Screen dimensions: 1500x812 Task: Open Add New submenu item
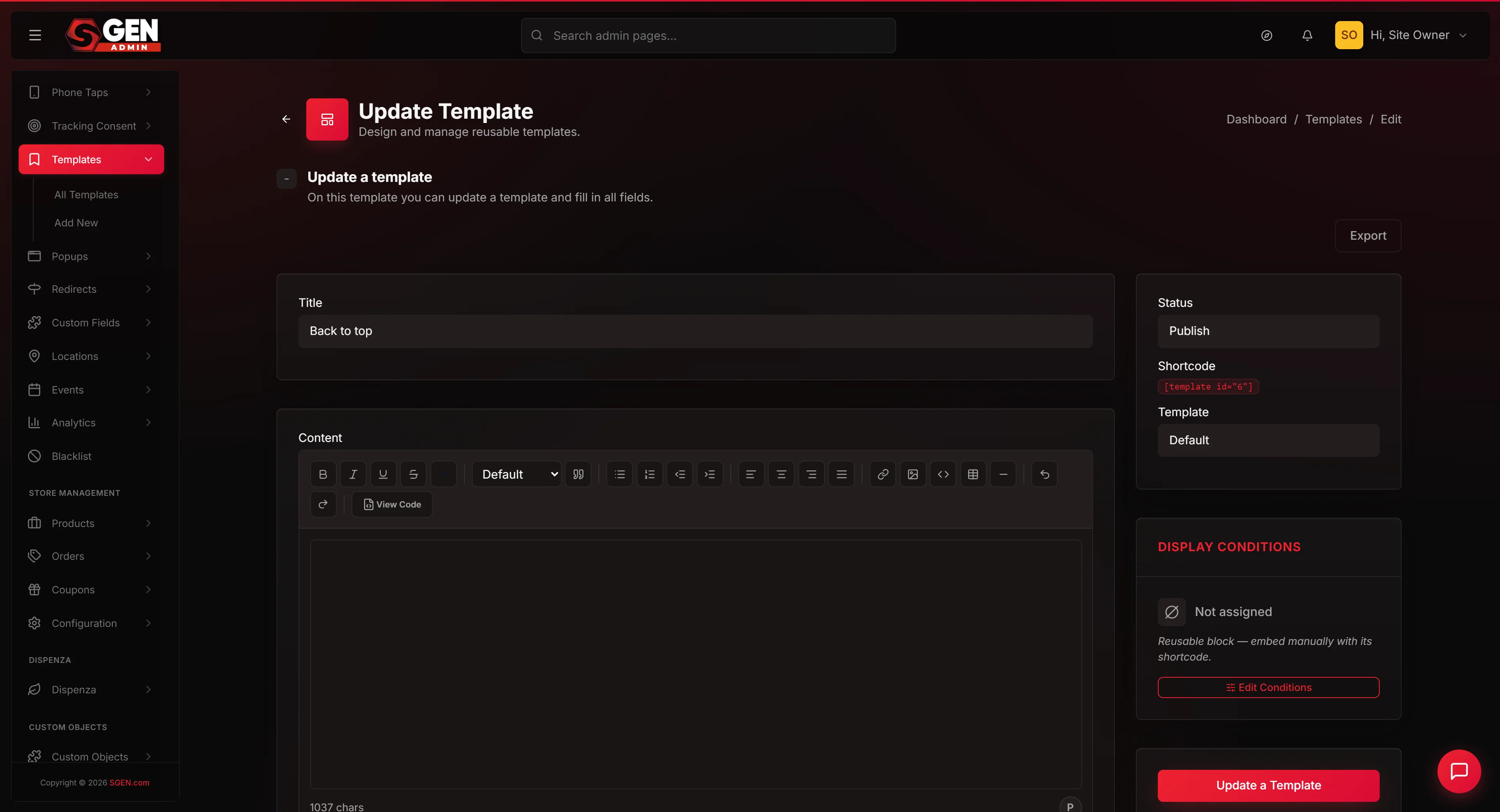pyautogui.click(x=76, y=223)
